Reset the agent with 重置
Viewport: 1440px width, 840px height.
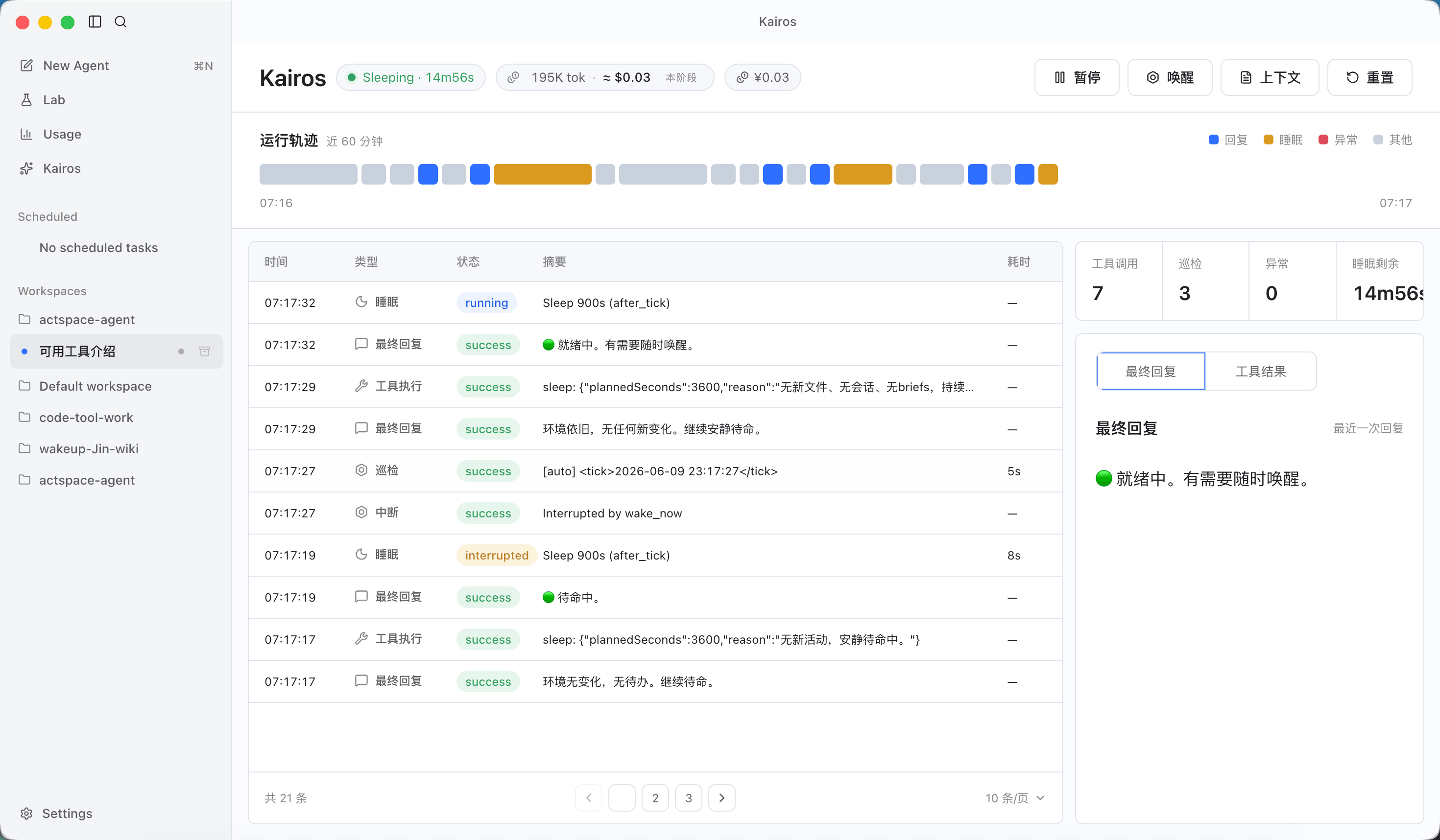tap(1369, 77)
